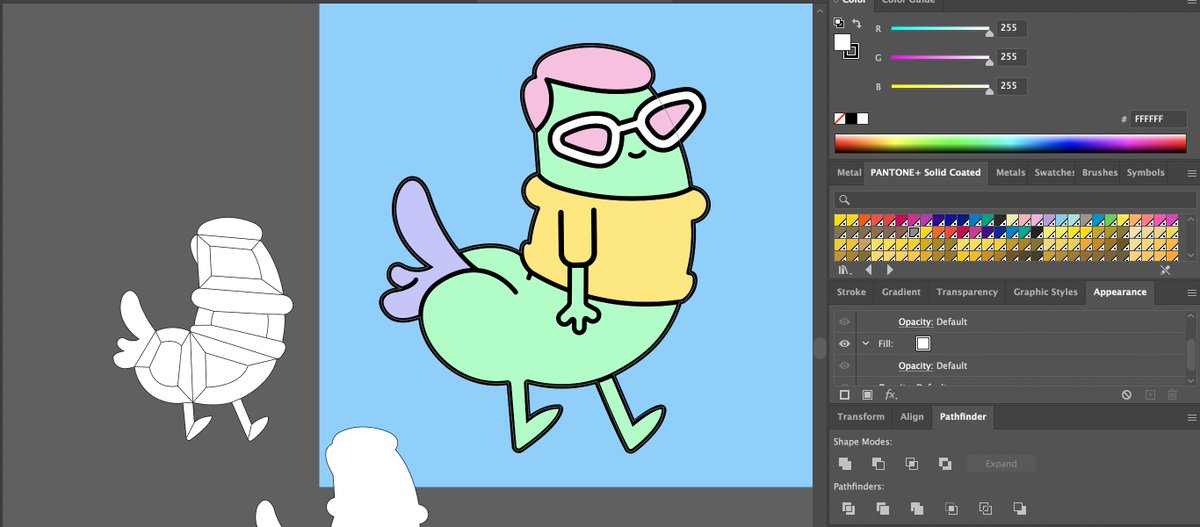The width and height of the screenshot is (1200, 527).
Task: Open the Appearance panel options menu
Action: point(1190,292)
